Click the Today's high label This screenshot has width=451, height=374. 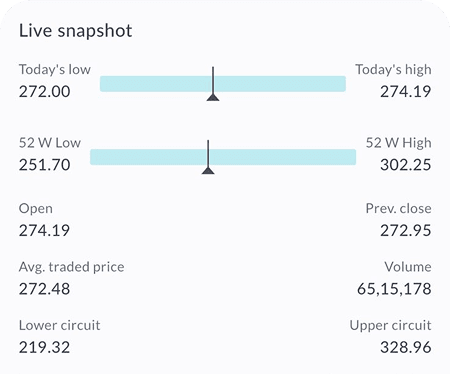(393, 70)
